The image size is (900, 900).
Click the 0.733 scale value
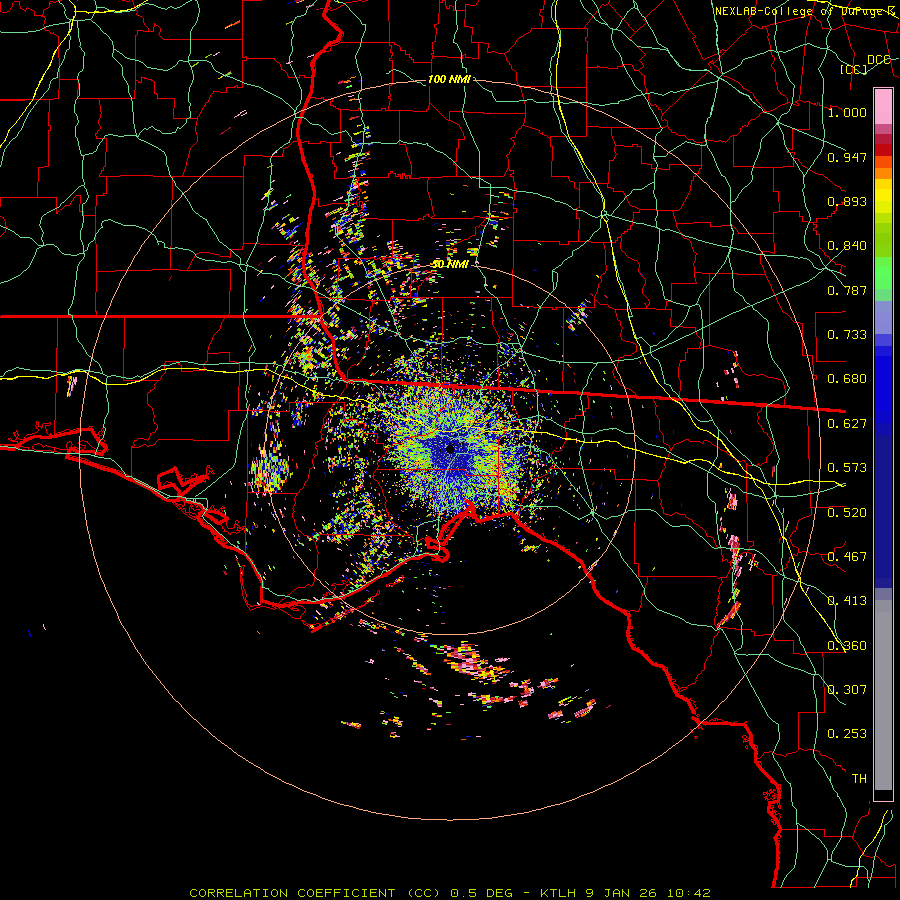pos(847,335)
